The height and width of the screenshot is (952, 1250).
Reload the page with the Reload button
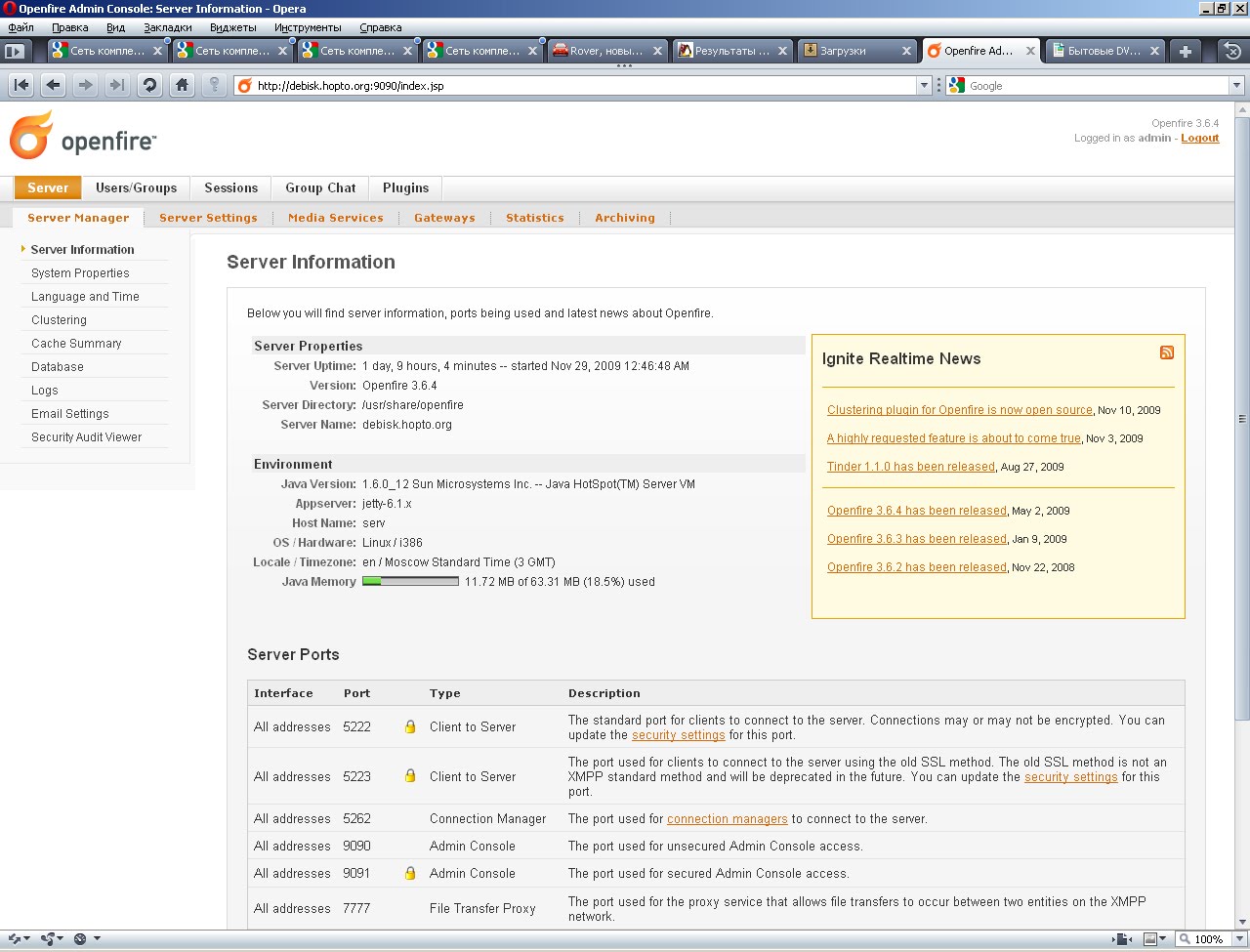click(149, 85)
